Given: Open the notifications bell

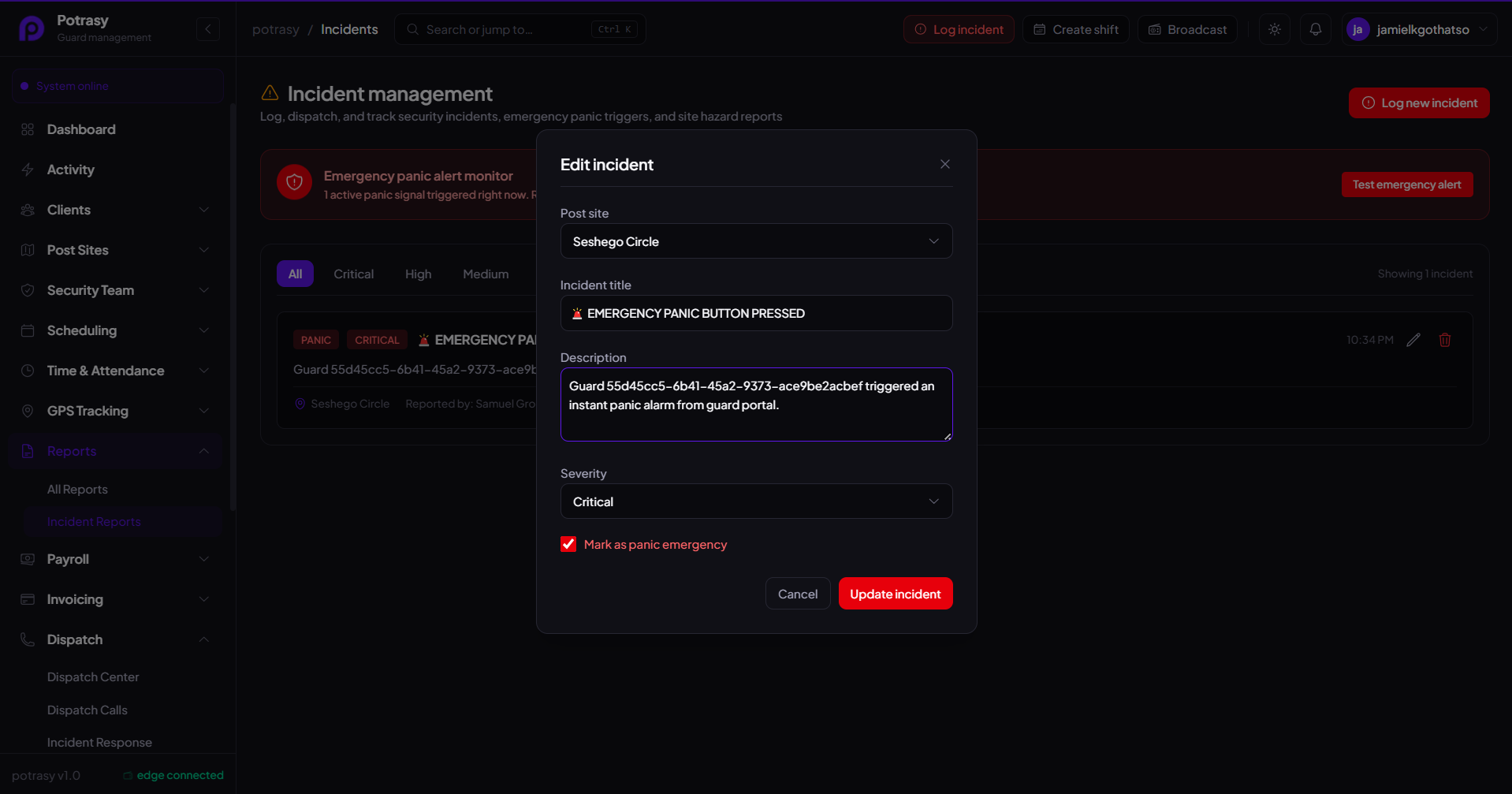Looking at the screenshot, I should coord(1316,29).
